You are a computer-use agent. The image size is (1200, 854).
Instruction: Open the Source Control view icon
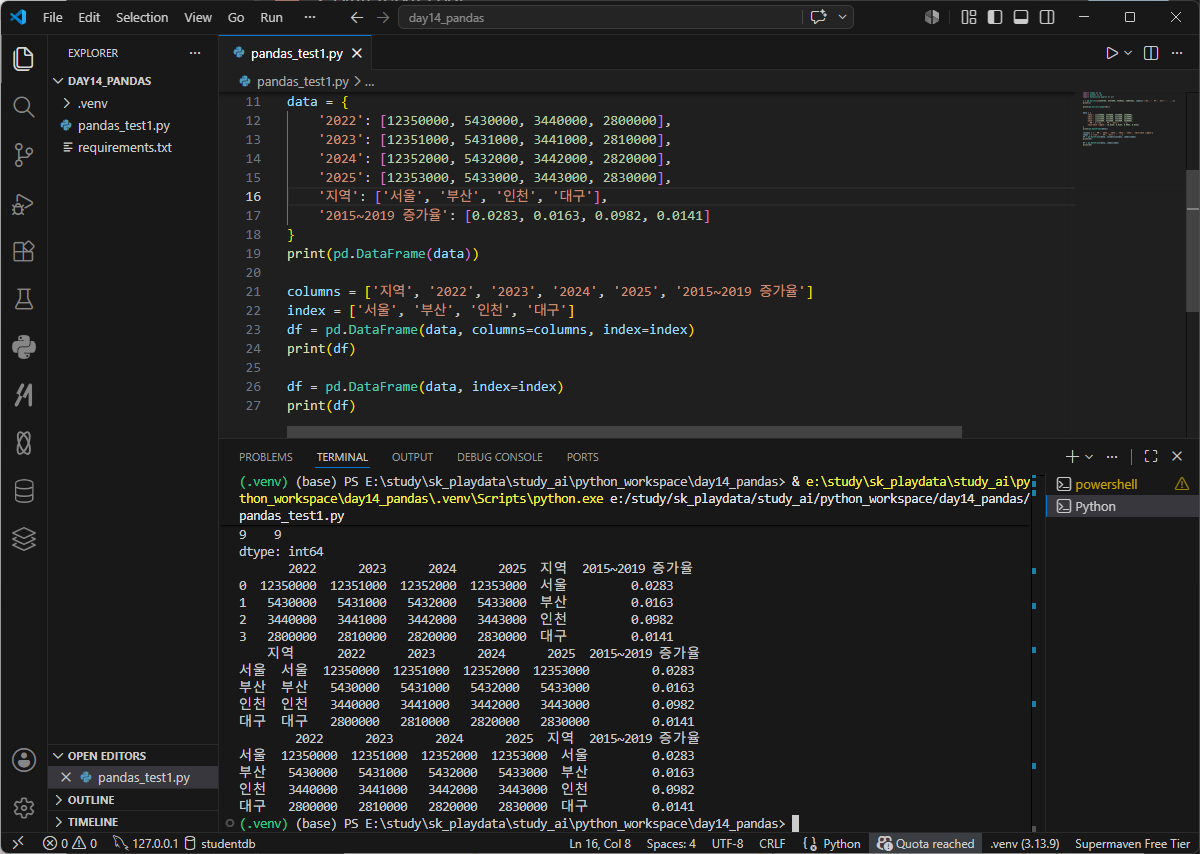pyautogui.click(x=23, y=154)
